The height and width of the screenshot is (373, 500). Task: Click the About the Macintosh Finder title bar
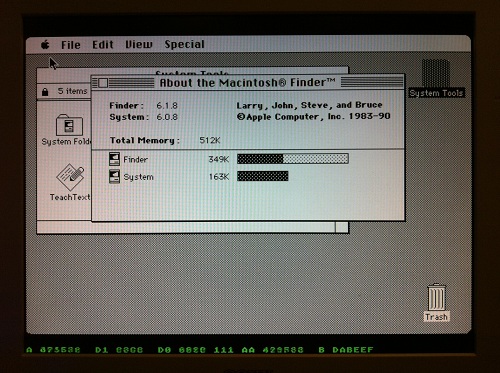click(x=248, y=82)
